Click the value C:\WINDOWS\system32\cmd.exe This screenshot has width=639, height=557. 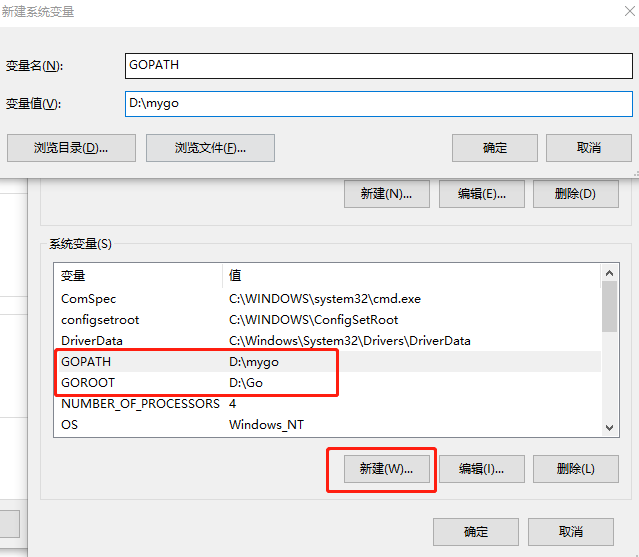pyautogui.click(x=325, y=299)
